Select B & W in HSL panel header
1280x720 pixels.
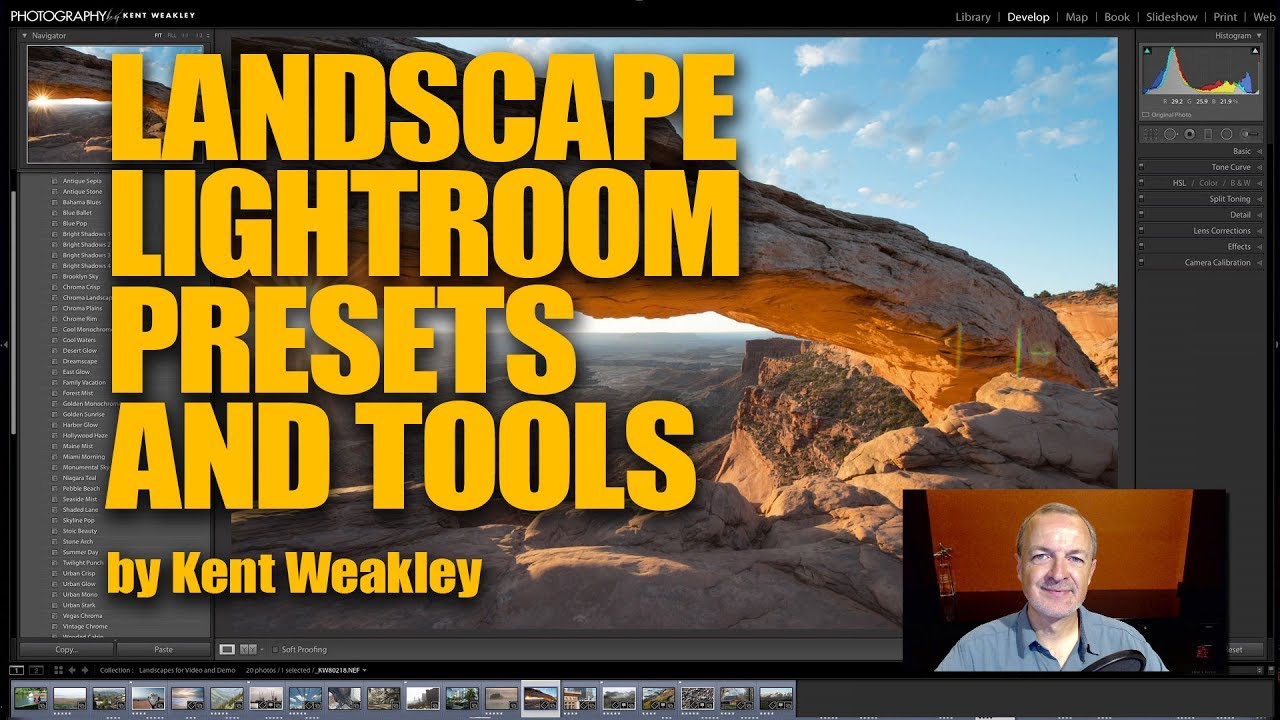coord(1240,183)
